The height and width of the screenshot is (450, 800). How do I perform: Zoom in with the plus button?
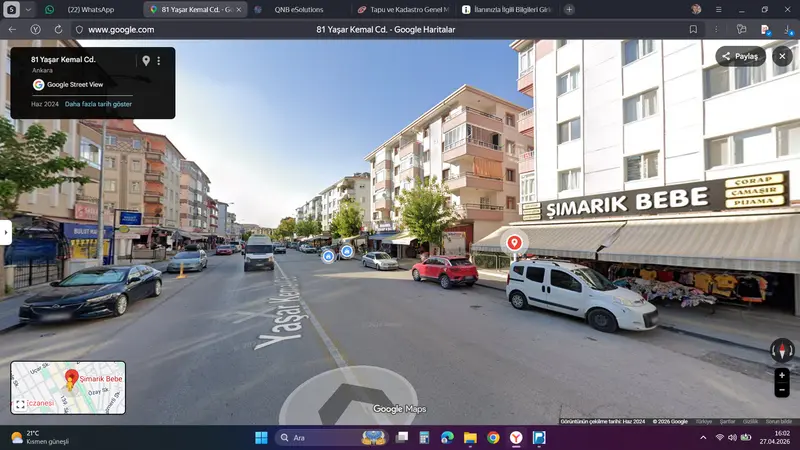(782, 376)
